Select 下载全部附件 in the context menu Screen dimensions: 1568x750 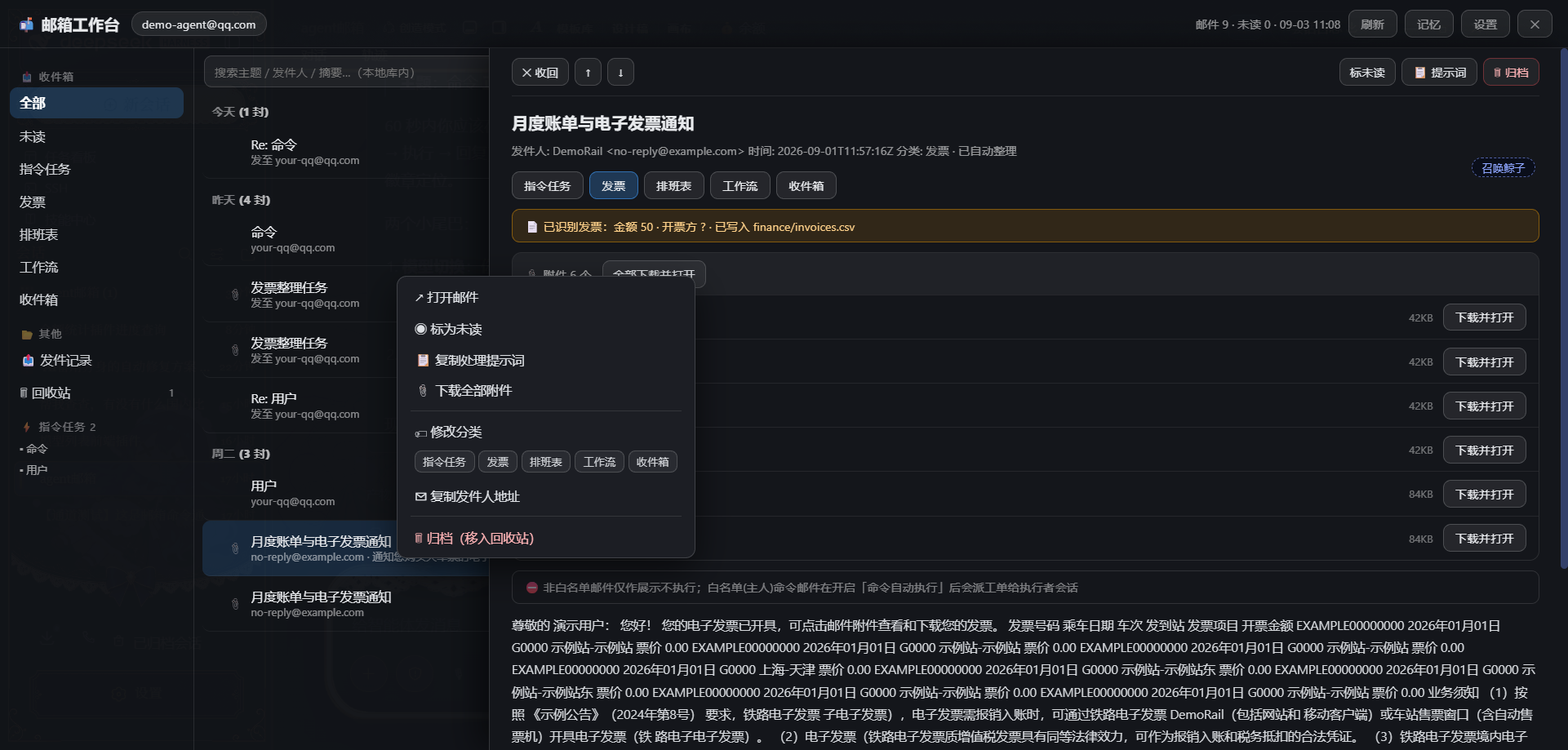tap(546, 390)
